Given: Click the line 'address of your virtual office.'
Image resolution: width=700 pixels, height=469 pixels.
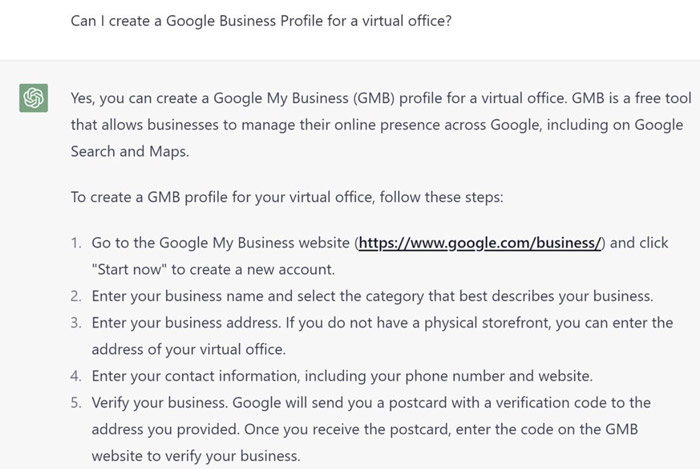Looking at the screenshot, I should pos(188,349).
